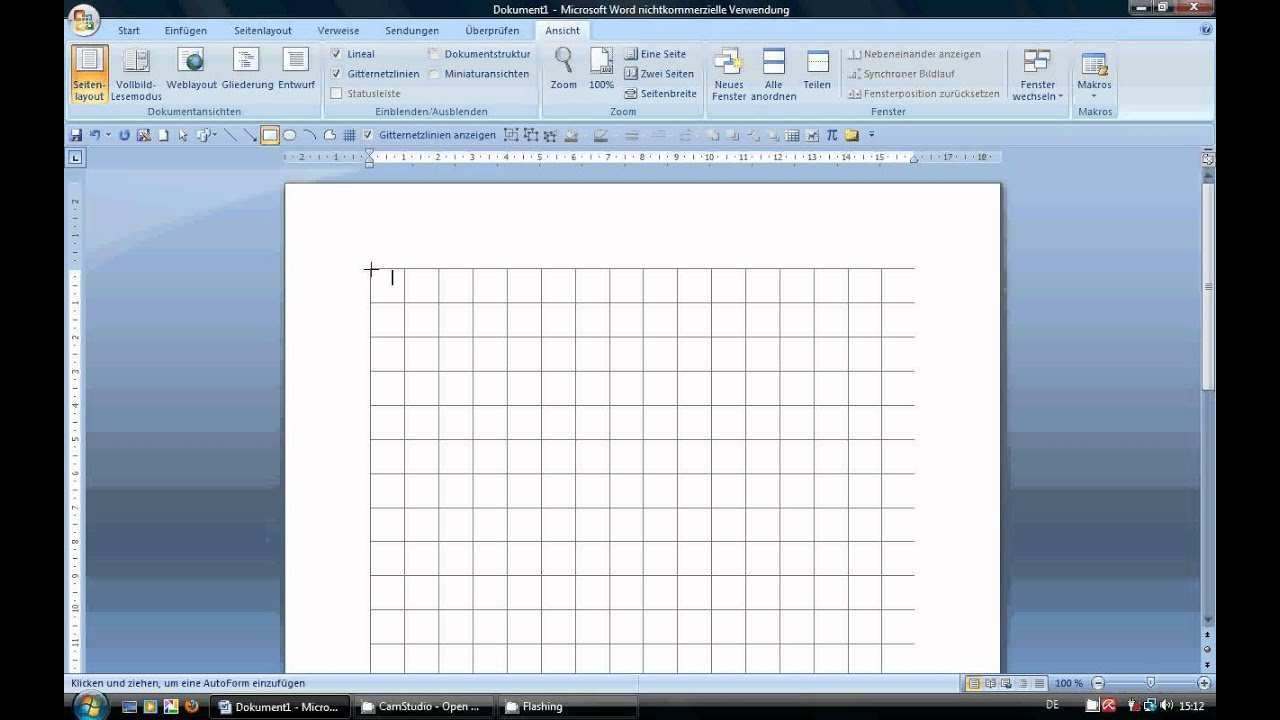Insert equation with the pi symbol icon
Image resolution: width=1280 pixels, height=720 pixels.
pos(832,135)
